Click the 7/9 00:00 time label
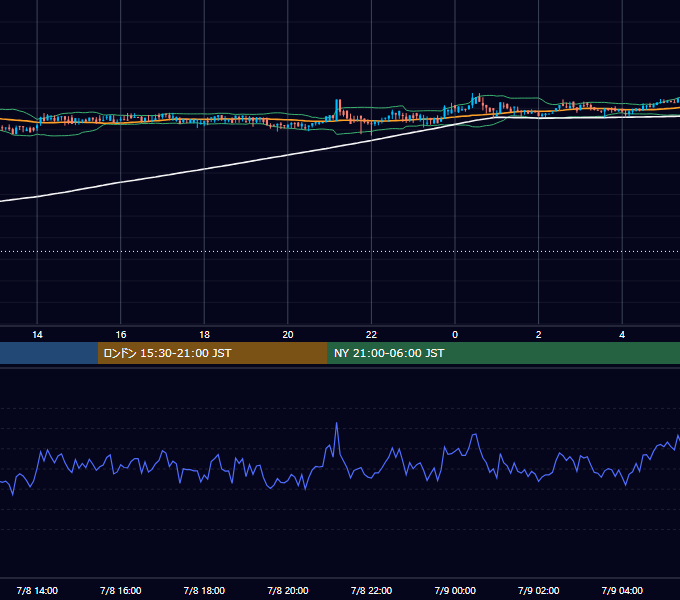The width and height of the screenshot is (680, 600). [x=455, y=590]
